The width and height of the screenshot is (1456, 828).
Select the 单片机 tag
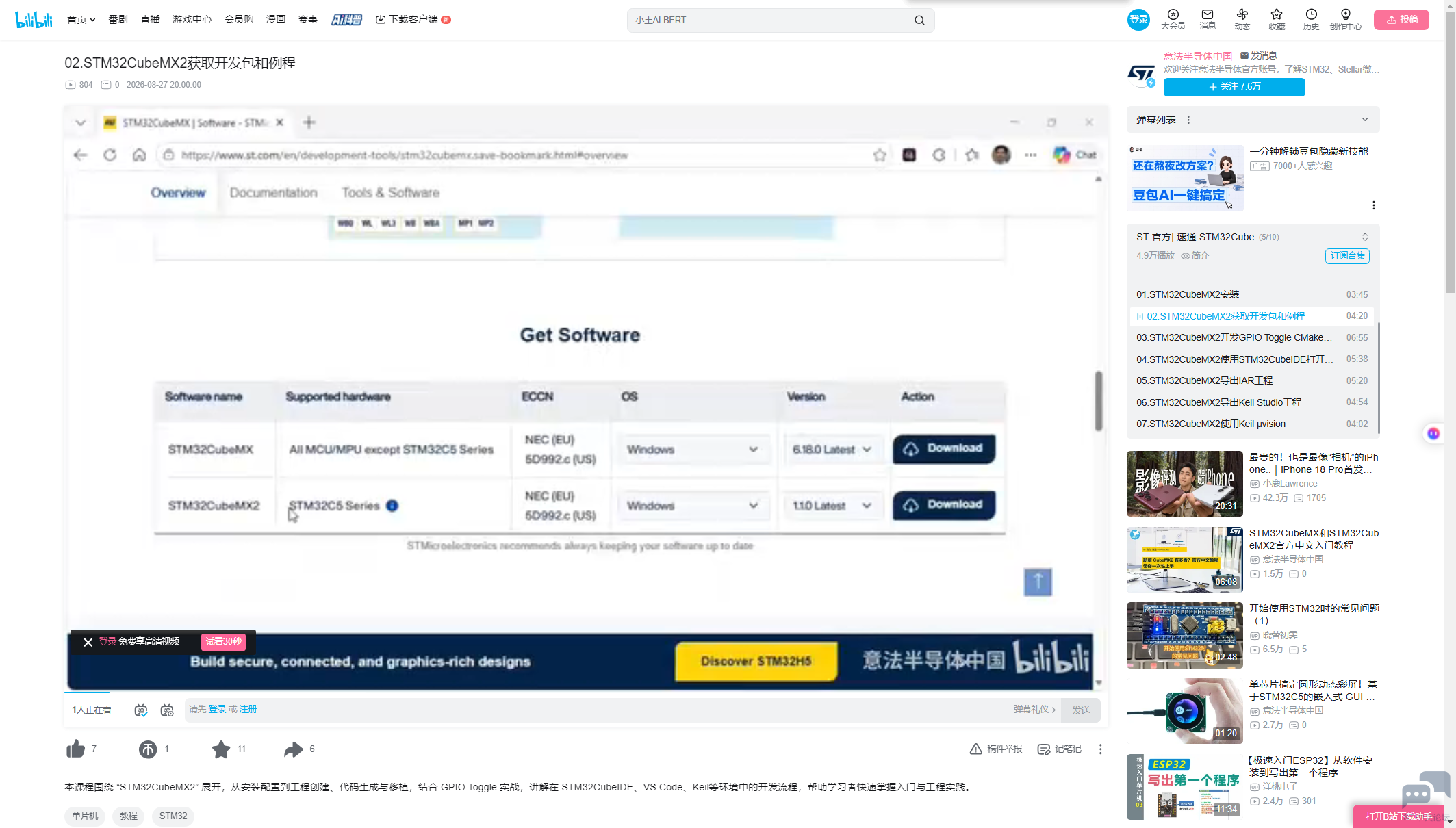85,816
